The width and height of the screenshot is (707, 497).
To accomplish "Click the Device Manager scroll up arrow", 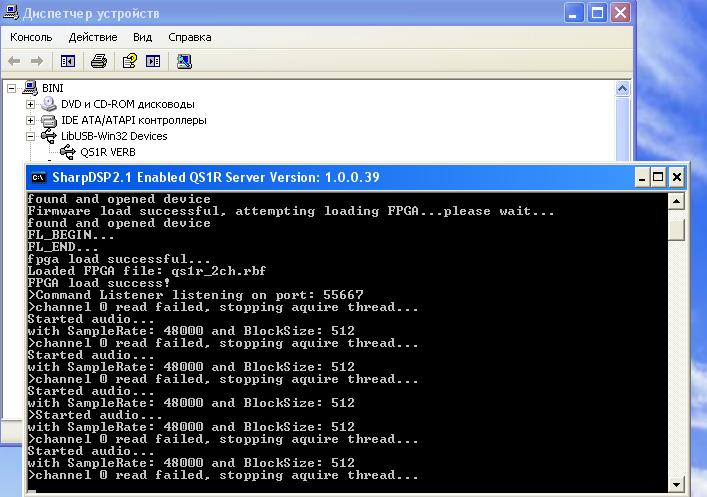I will click(622, 88).
